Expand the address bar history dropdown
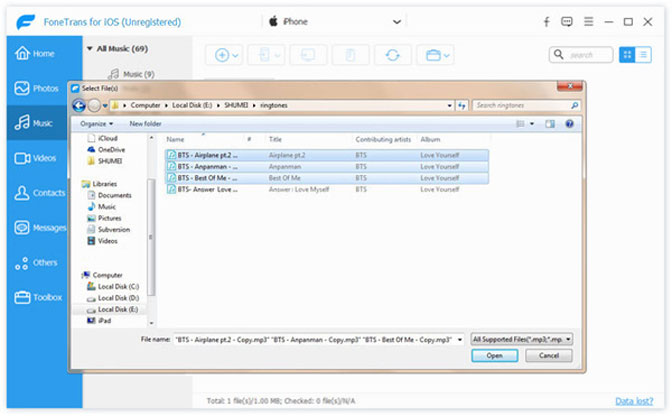Image resolution: width=672 pixels, height=416 pixels. point(449,105)
